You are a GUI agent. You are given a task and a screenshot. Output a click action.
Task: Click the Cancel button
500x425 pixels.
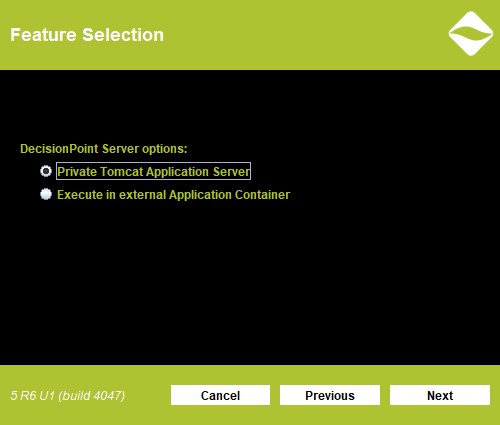point(220,395)
